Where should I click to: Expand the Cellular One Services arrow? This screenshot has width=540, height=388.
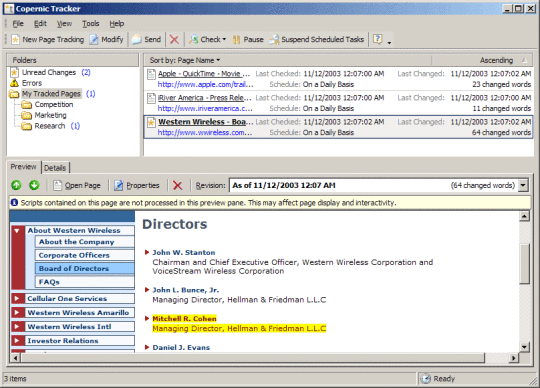pyautogui.click(x=17, y=298)
